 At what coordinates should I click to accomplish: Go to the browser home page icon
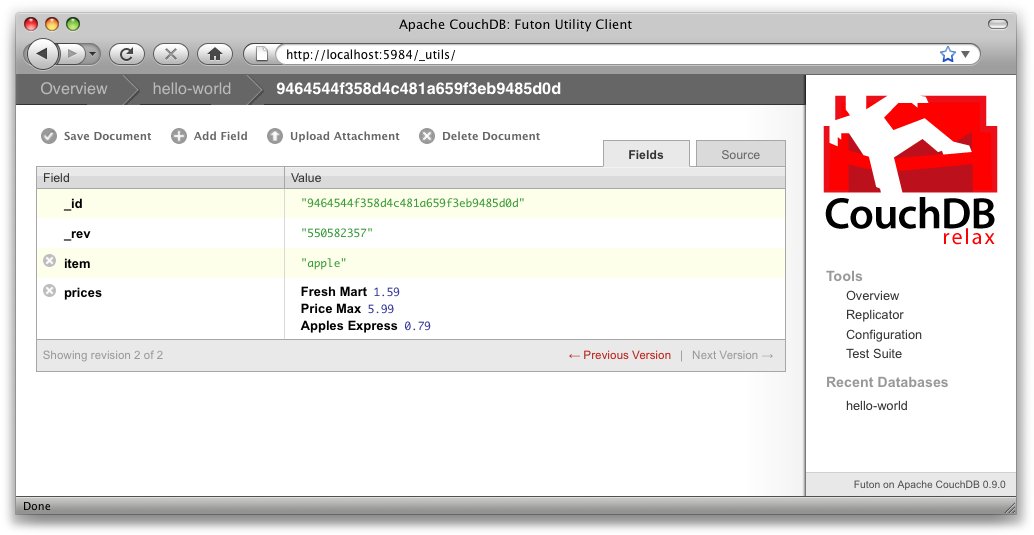pyautogui.click(x=214, y=54)
